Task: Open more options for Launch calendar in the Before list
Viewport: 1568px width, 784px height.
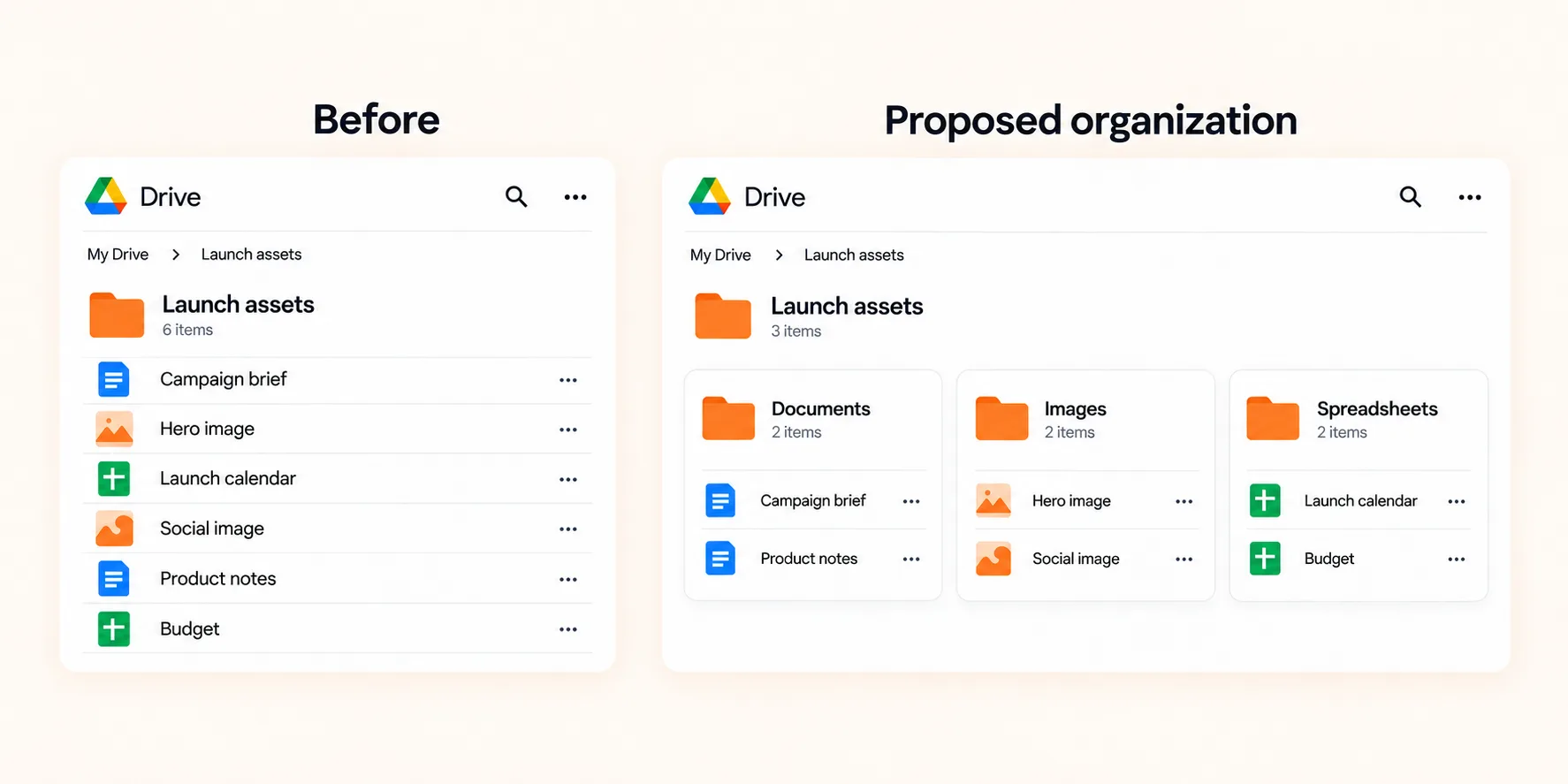Action: 568,479
